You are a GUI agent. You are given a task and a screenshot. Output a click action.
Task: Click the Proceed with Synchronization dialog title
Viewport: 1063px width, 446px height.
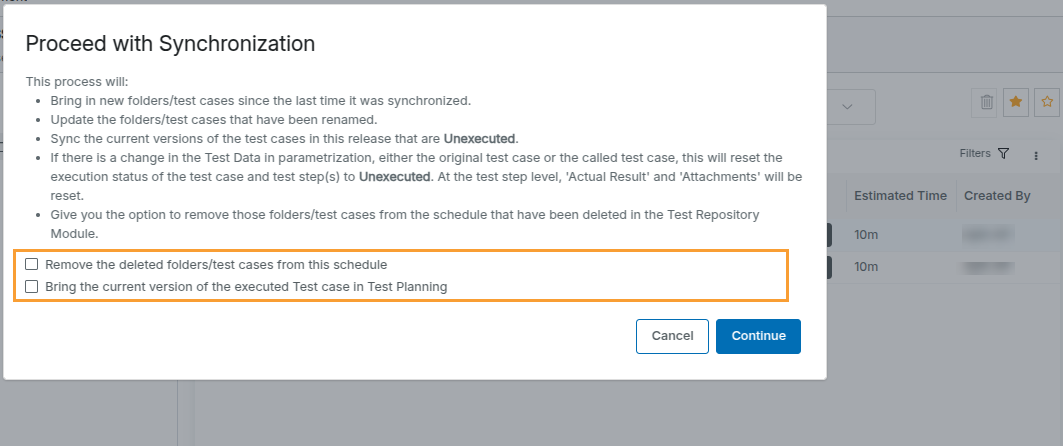170,43
